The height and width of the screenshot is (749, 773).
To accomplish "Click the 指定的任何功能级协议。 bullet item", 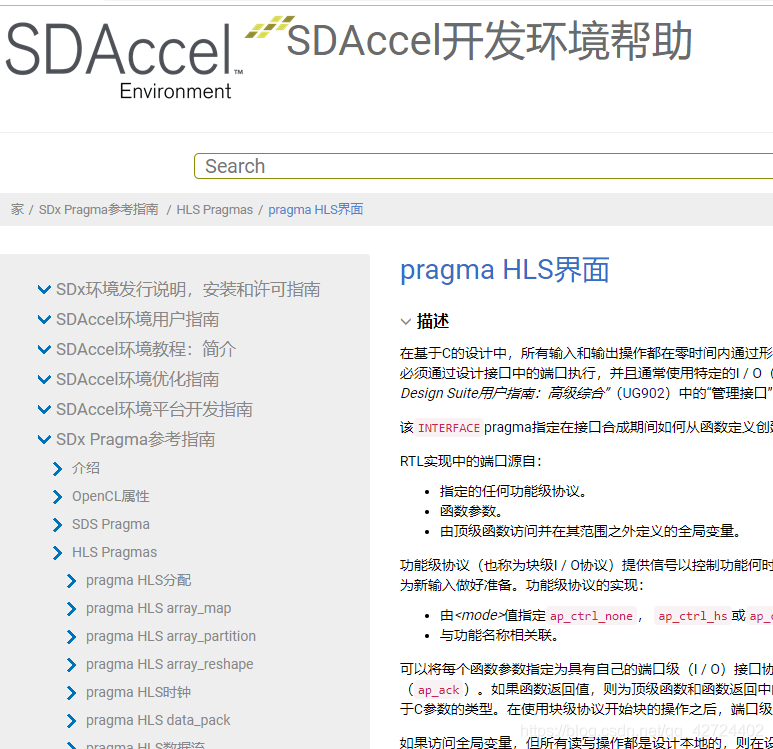I will 513,492.
